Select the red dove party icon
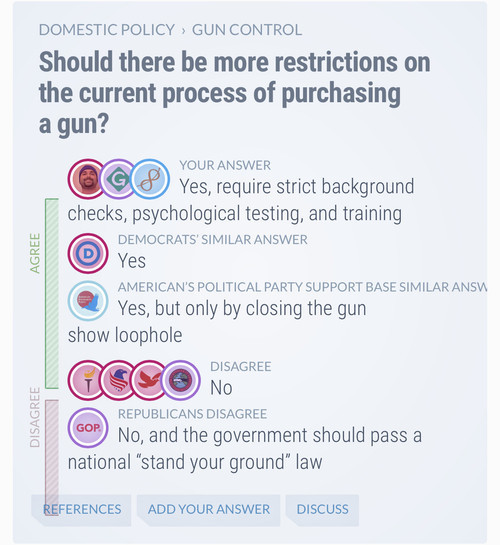This screenshot has width=500, height=545. tap(149, 380)
